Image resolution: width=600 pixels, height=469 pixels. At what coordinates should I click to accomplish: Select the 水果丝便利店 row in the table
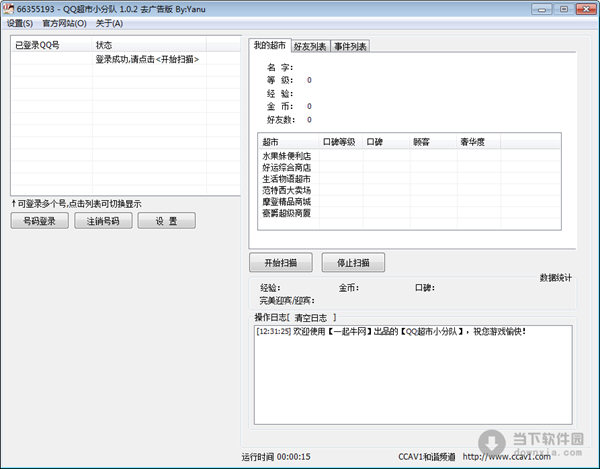click(x=287, y=156)
